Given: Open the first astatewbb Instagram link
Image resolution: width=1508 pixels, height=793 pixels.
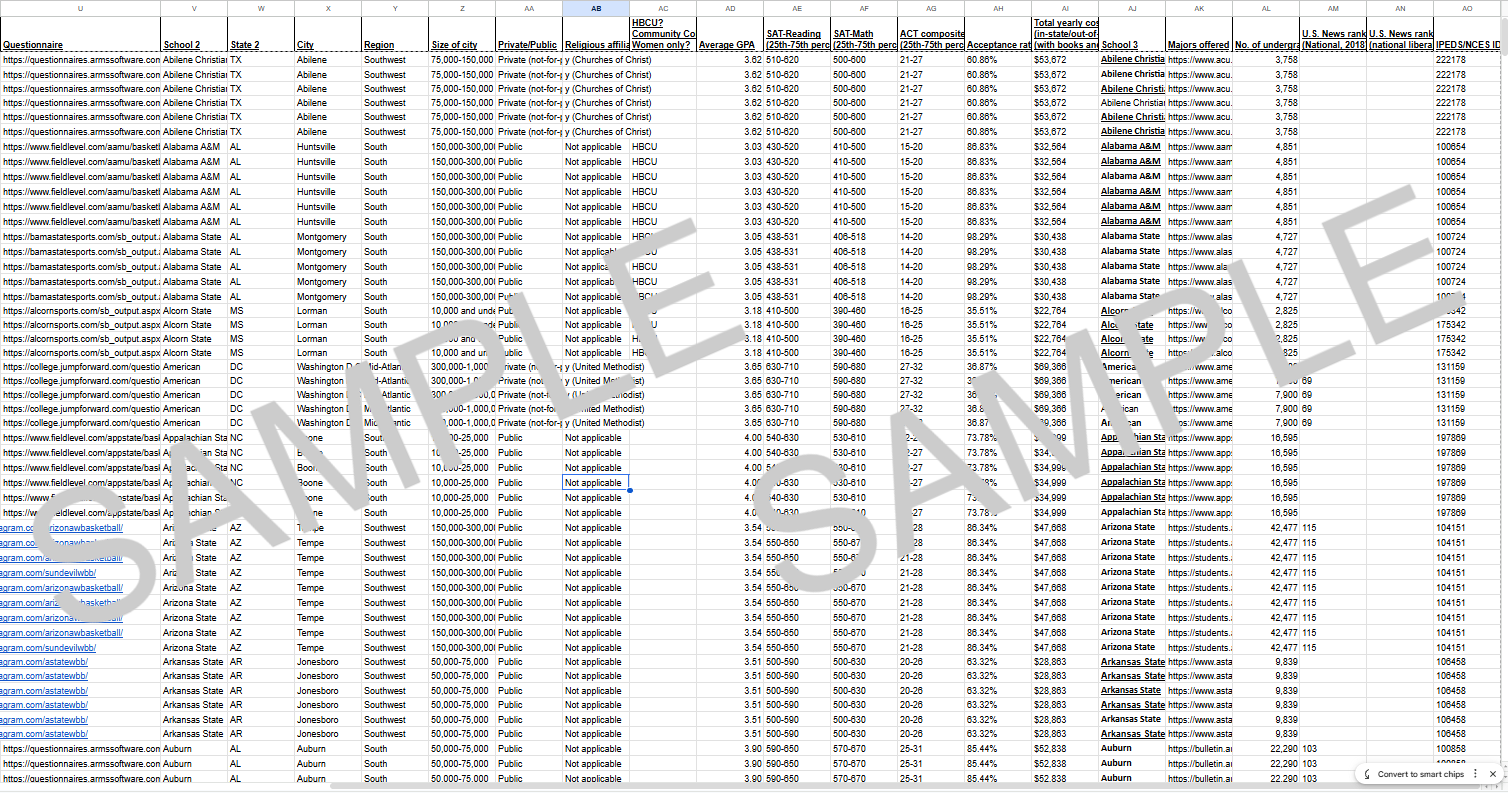Looking at the screenshot, I should click(x=44, y=662).
